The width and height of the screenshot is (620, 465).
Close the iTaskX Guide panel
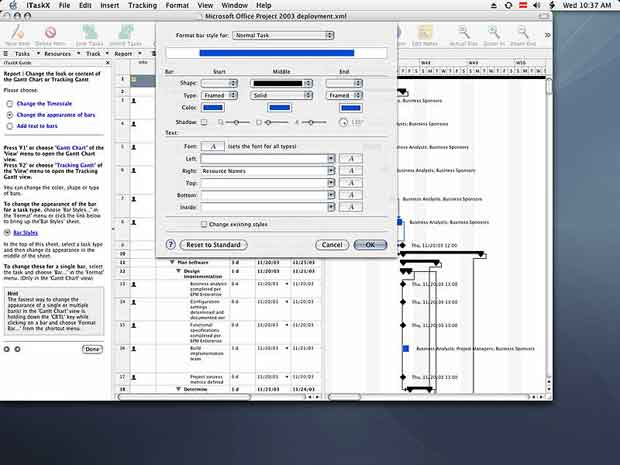click(x=108, y=63)
